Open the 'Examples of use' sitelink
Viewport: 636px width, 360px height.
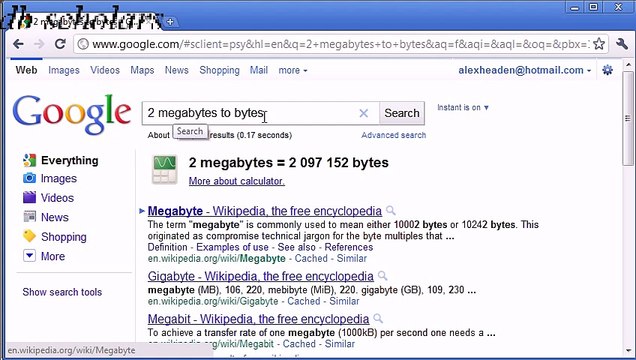[232, 247]
